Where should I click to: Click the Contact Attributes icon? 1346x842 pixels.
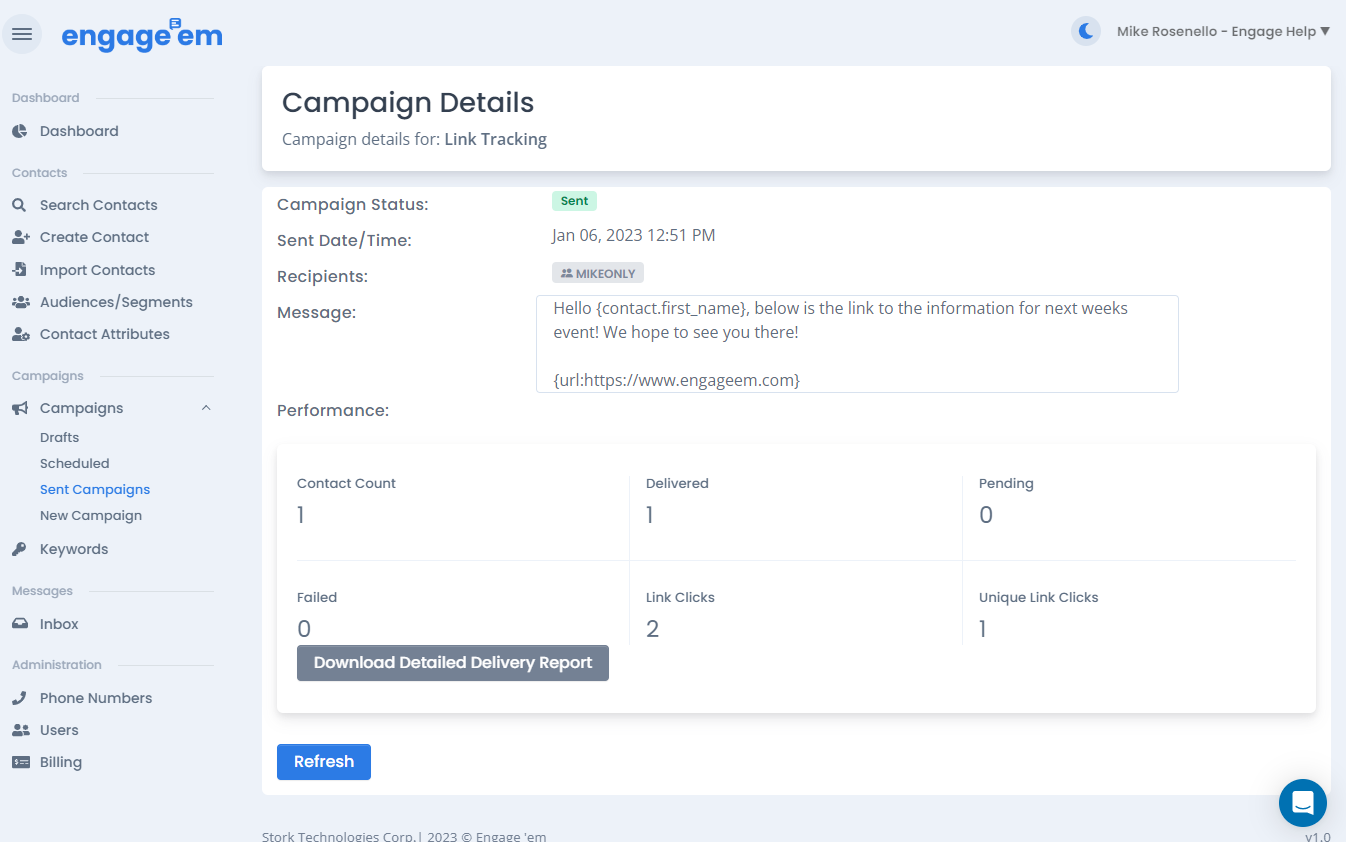(20, 334)
